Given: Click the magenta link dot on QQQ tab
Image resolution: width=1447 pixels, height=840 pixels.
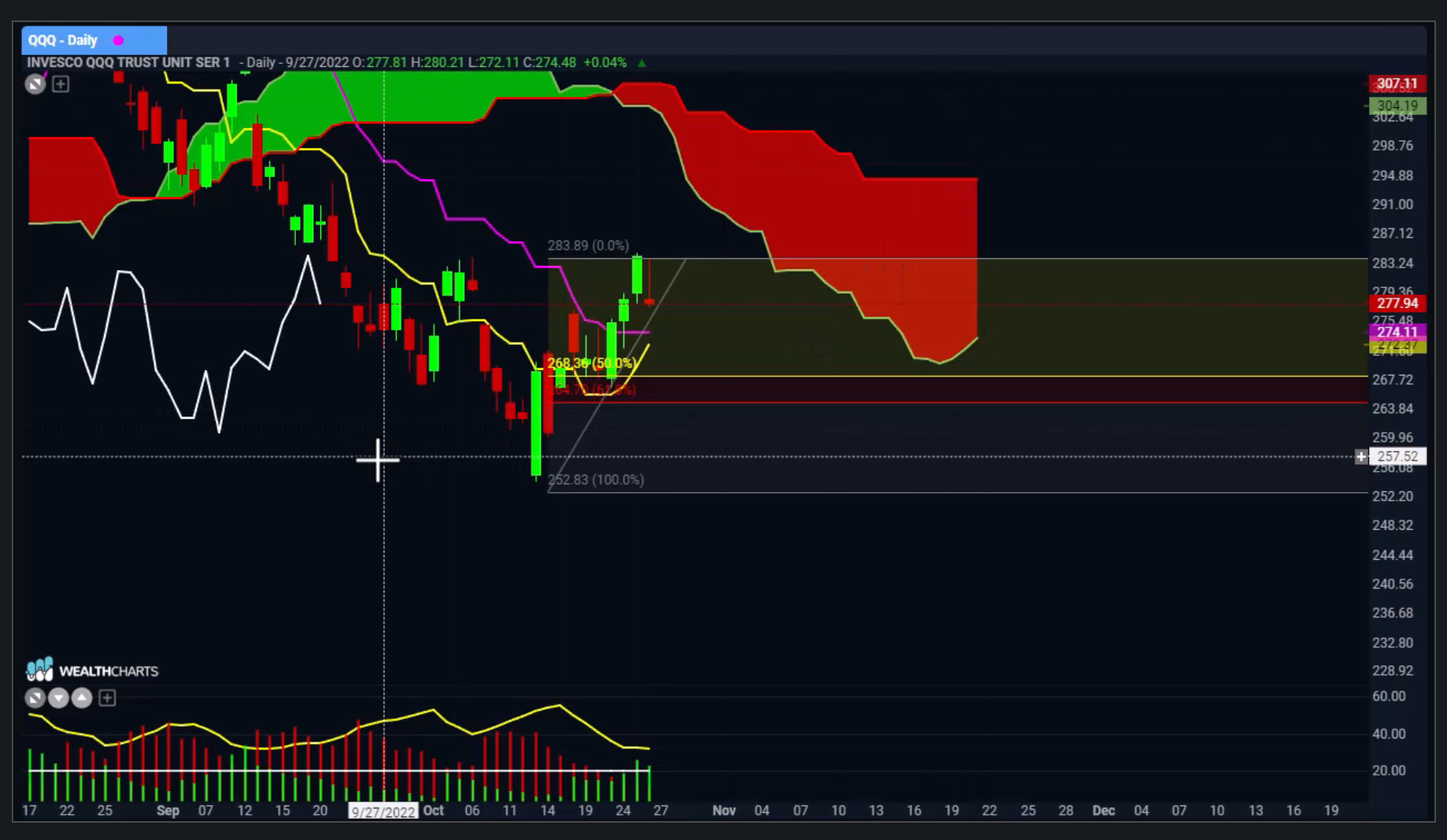Looking at the screenshot, I should [118, 40].
